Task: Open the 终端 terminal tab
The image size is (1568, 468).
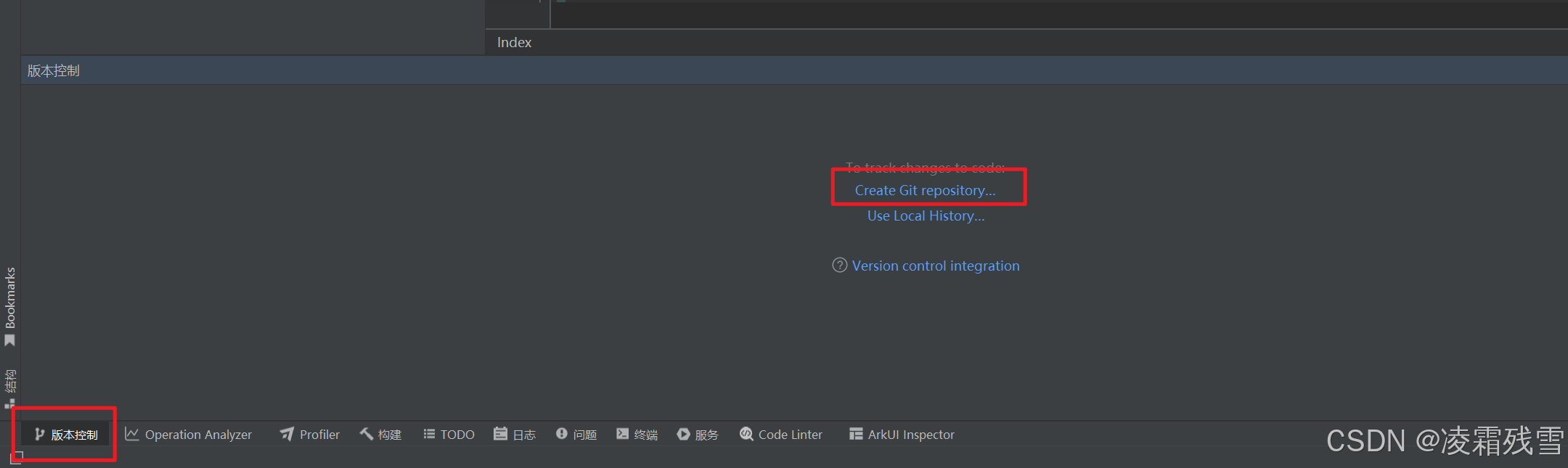Action: point(637,435)
